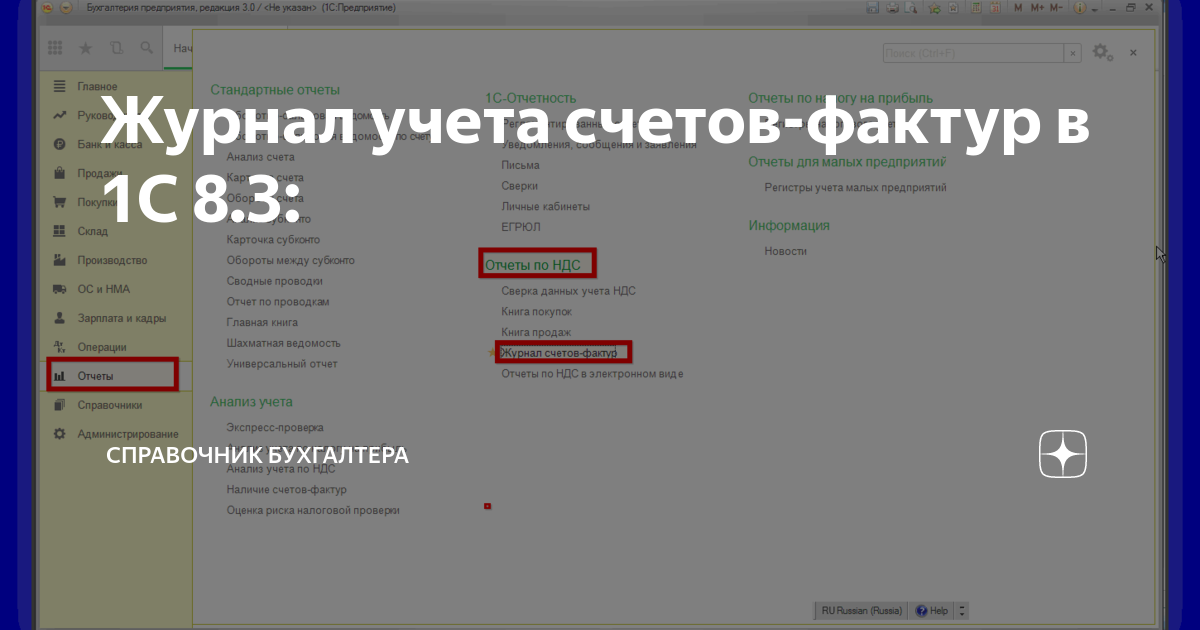Open the Новости link
The image size is (1200, 630).
[785, 251]
